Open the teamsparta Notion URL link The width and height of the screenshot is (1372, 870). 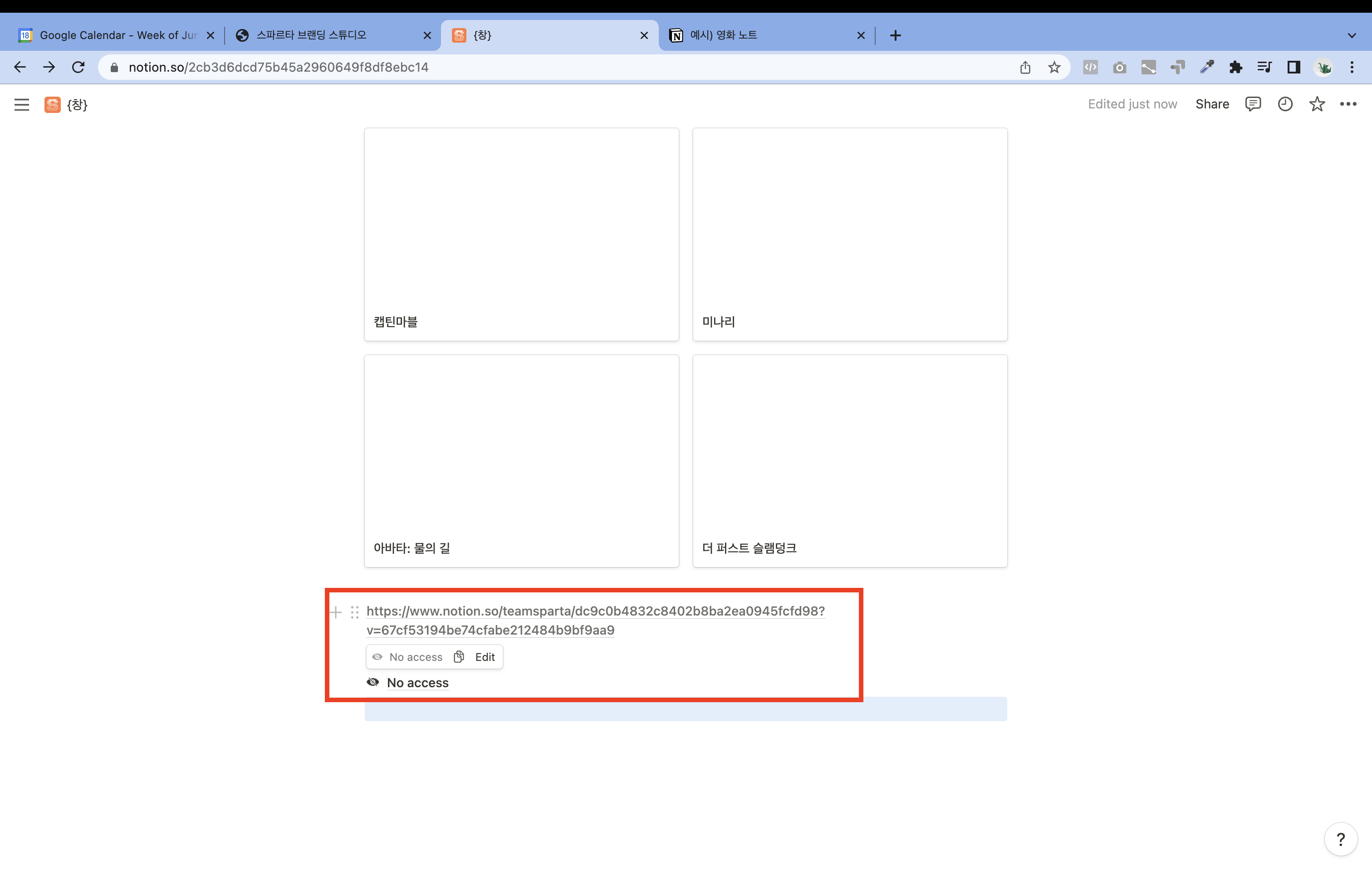[595, 621]
